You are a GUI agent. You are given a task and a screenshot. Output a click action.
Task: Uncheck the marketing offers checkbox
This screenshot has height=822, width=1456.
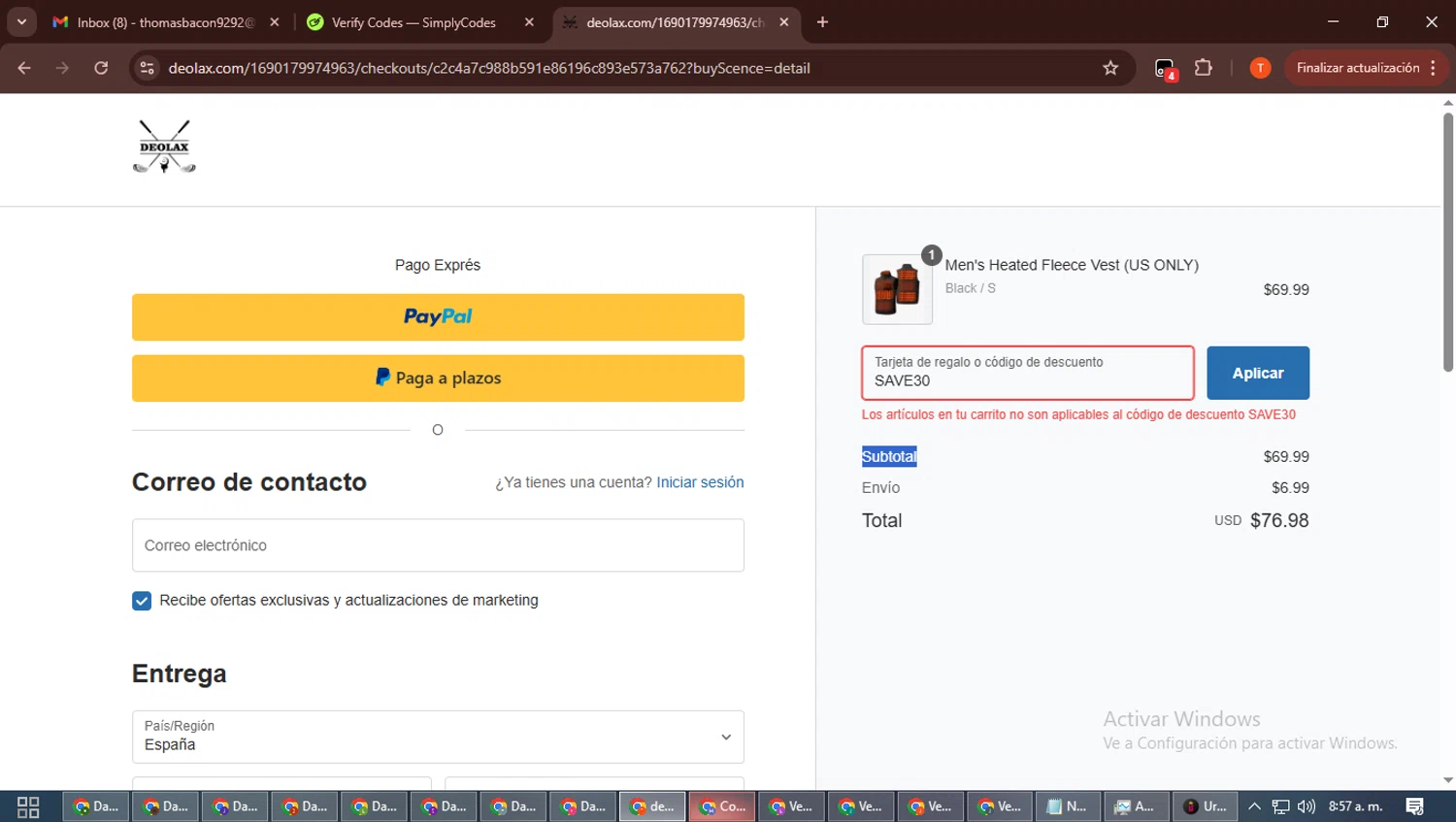(142, 601)
